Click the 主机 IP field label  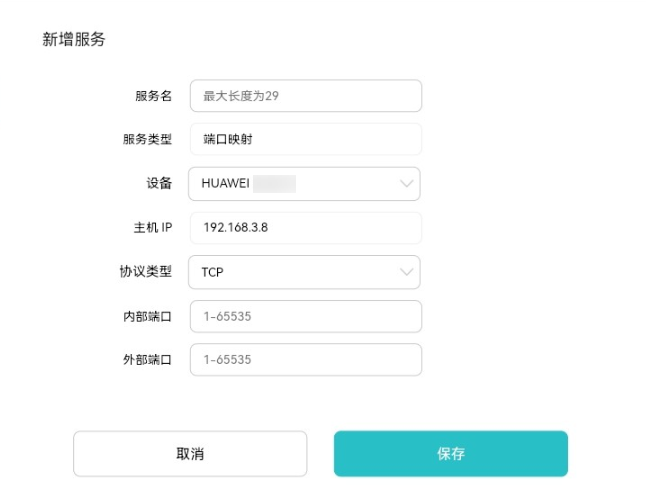click(153, 228)
